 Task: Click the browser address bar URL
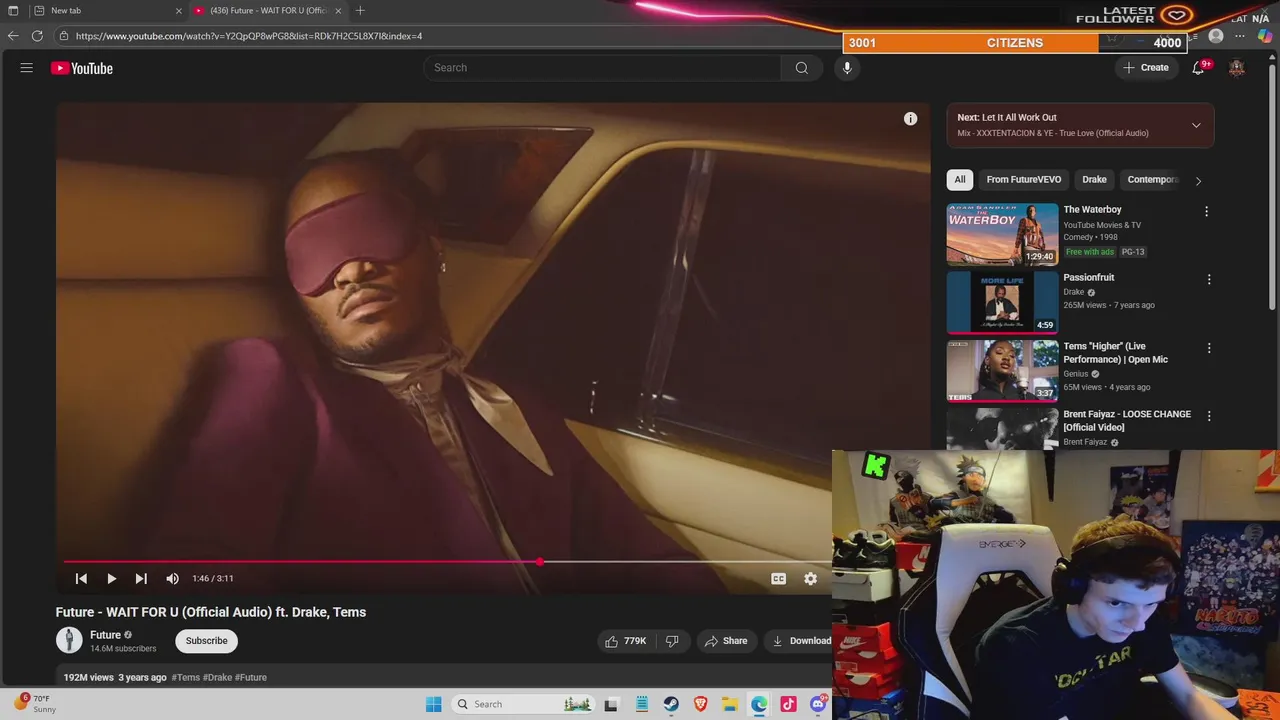pos(249,36)
